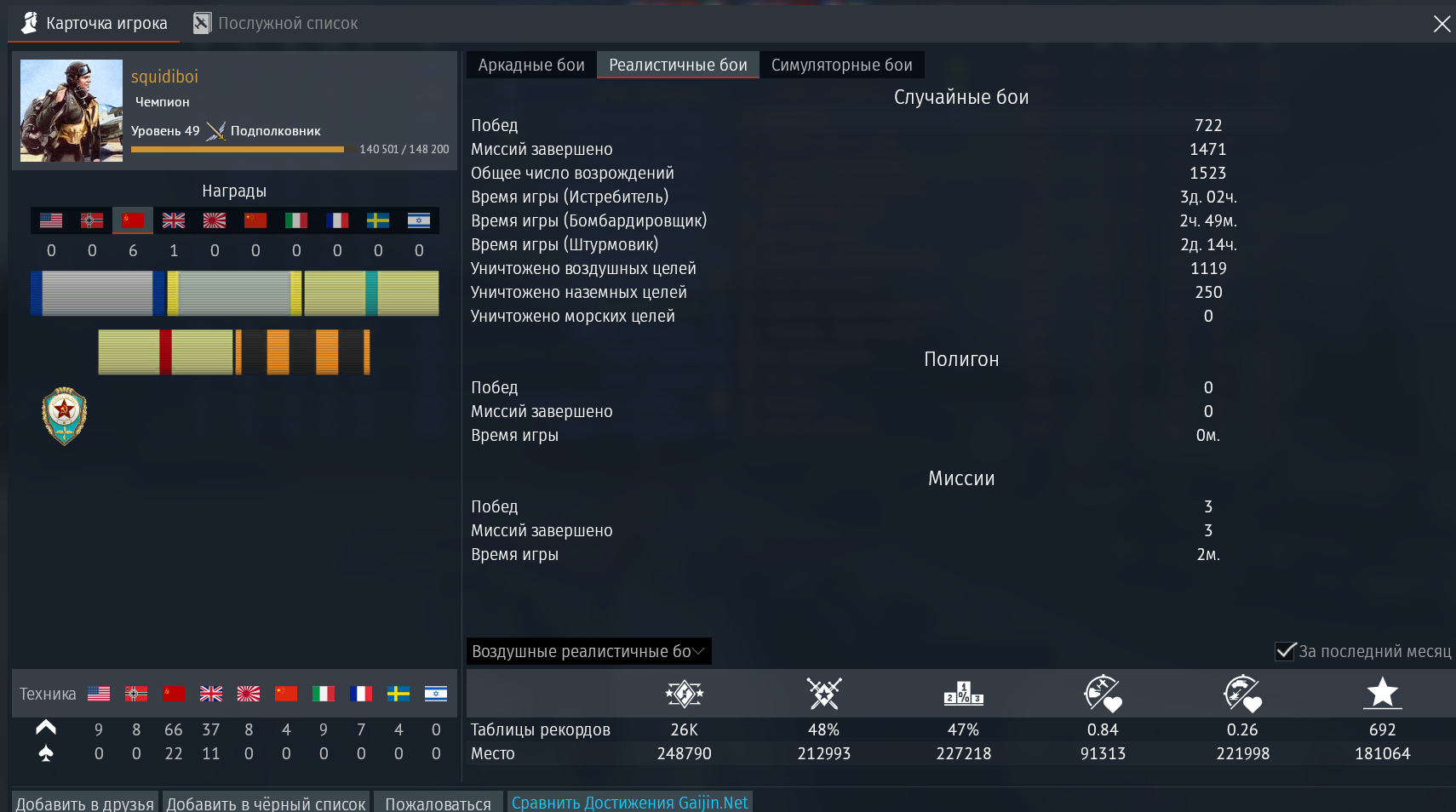Image resolution: width=1456 pixels, height=812 pixels.
Task: Click the kill ratio icon above 0.26
Action: coord(1242,694)
